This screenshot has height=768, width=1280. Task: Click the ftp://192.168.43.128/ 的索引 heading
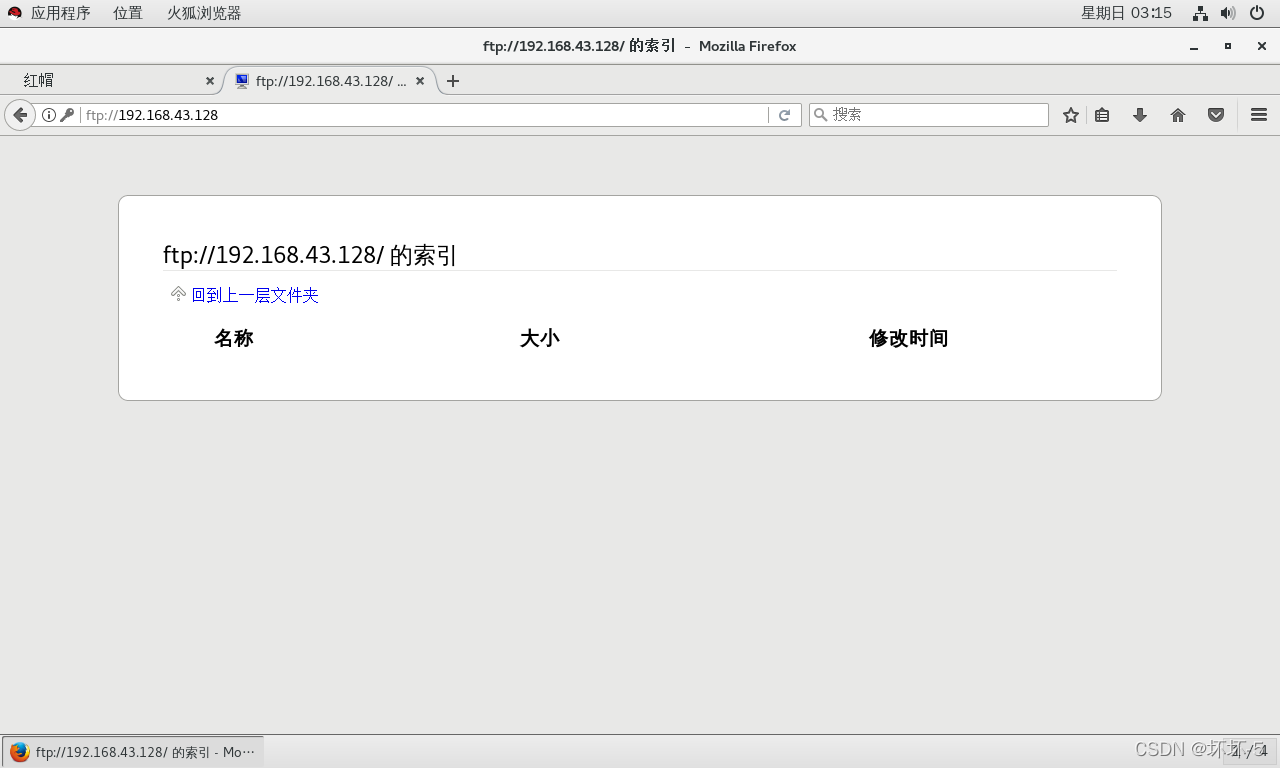tap(310, 255)
